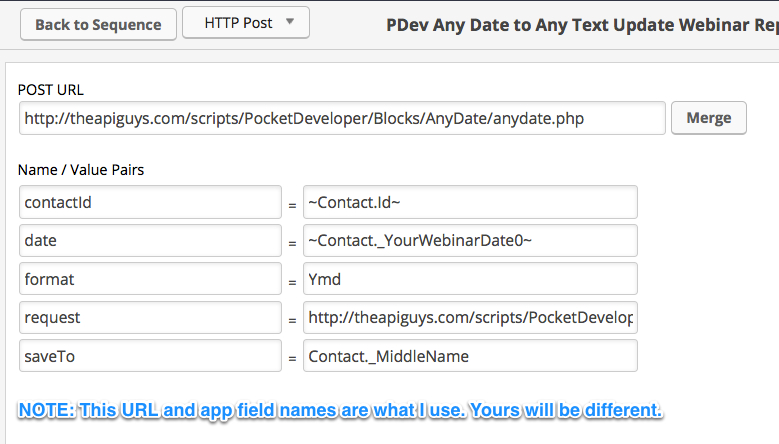Click the blue NOTE text
This screenshot has height=444, width=779.
click(x=341, y=410)
